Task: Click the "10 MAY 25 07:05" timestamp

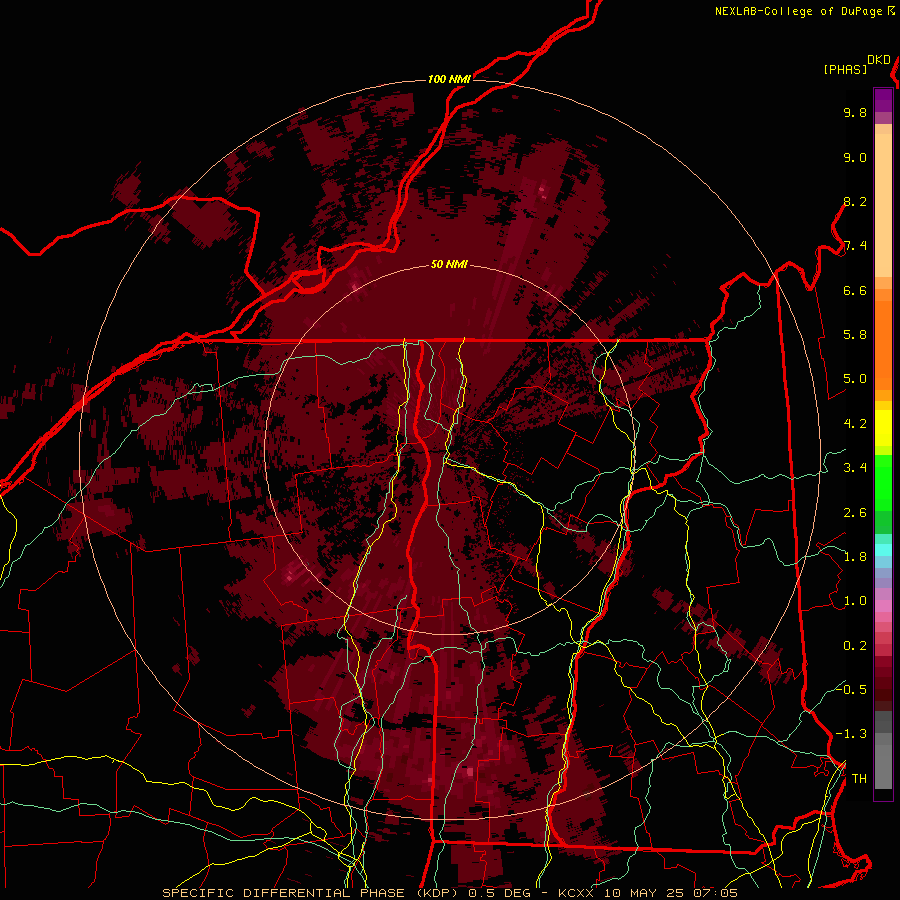Action: point(670,893)
